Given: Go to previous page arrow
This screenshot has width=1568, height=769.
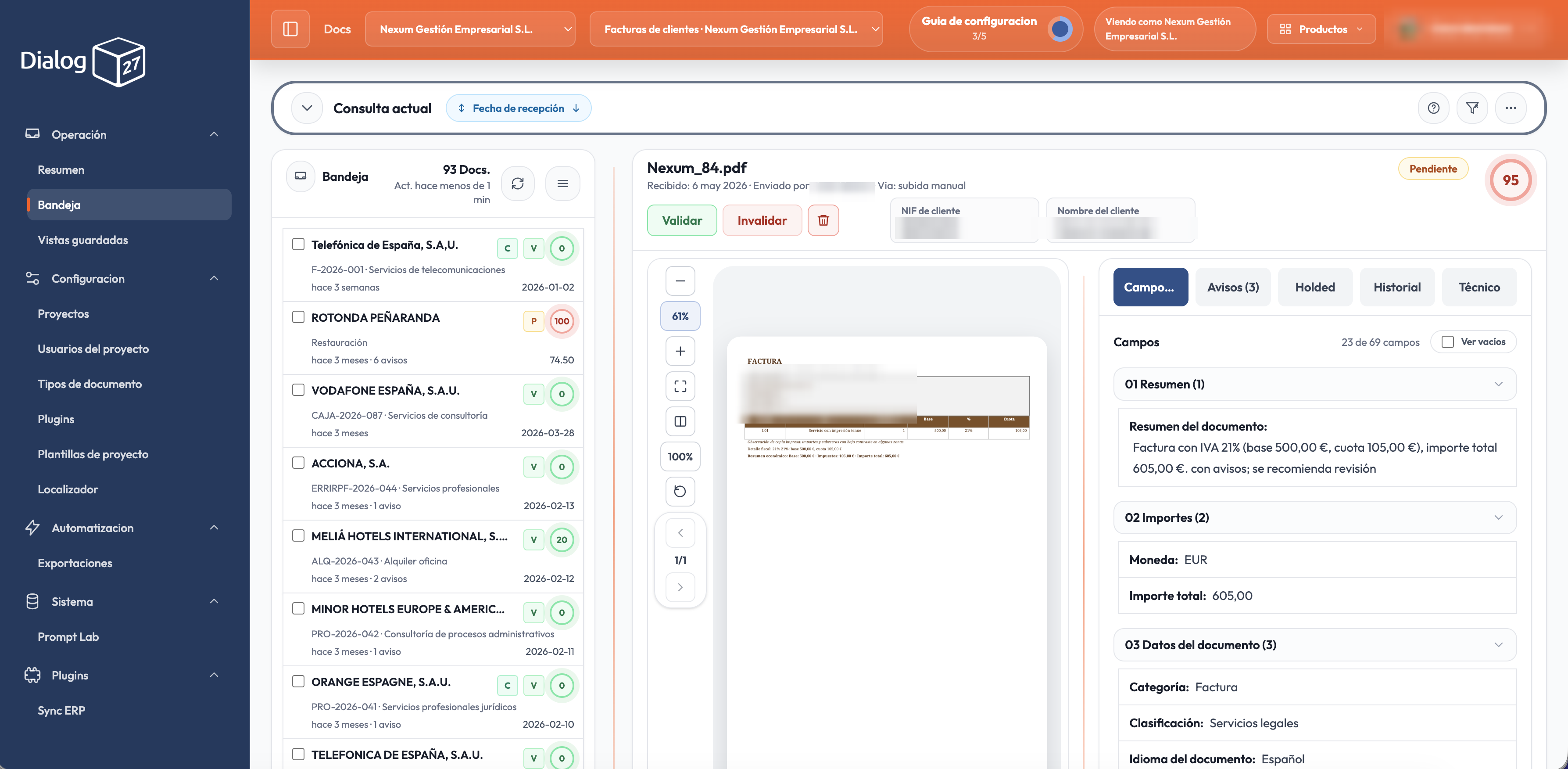Looking at the screenshot, I should point(680,533).
